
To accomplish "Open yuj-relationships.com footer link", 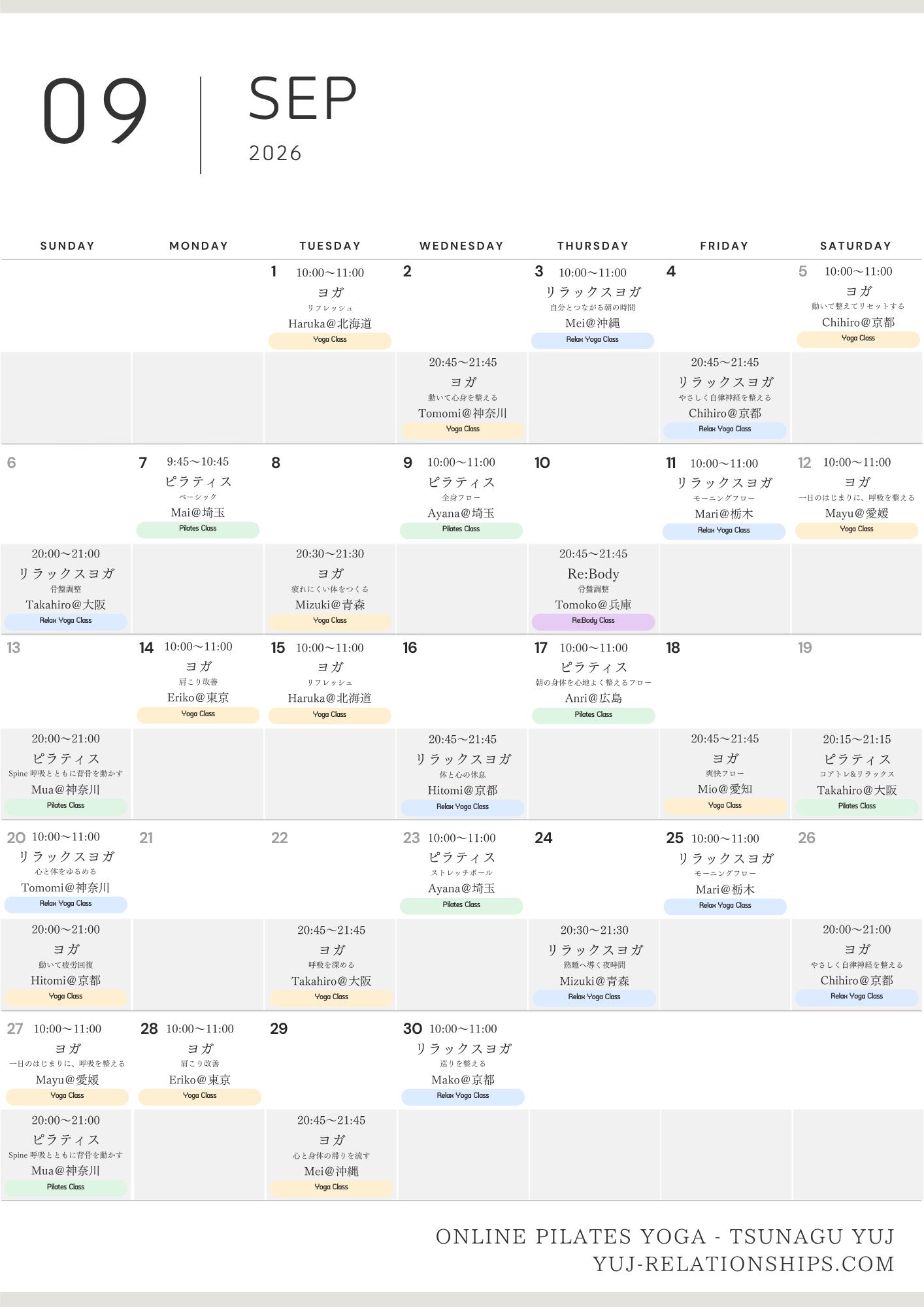I will pyautogui.click(x=744, y=1264).
